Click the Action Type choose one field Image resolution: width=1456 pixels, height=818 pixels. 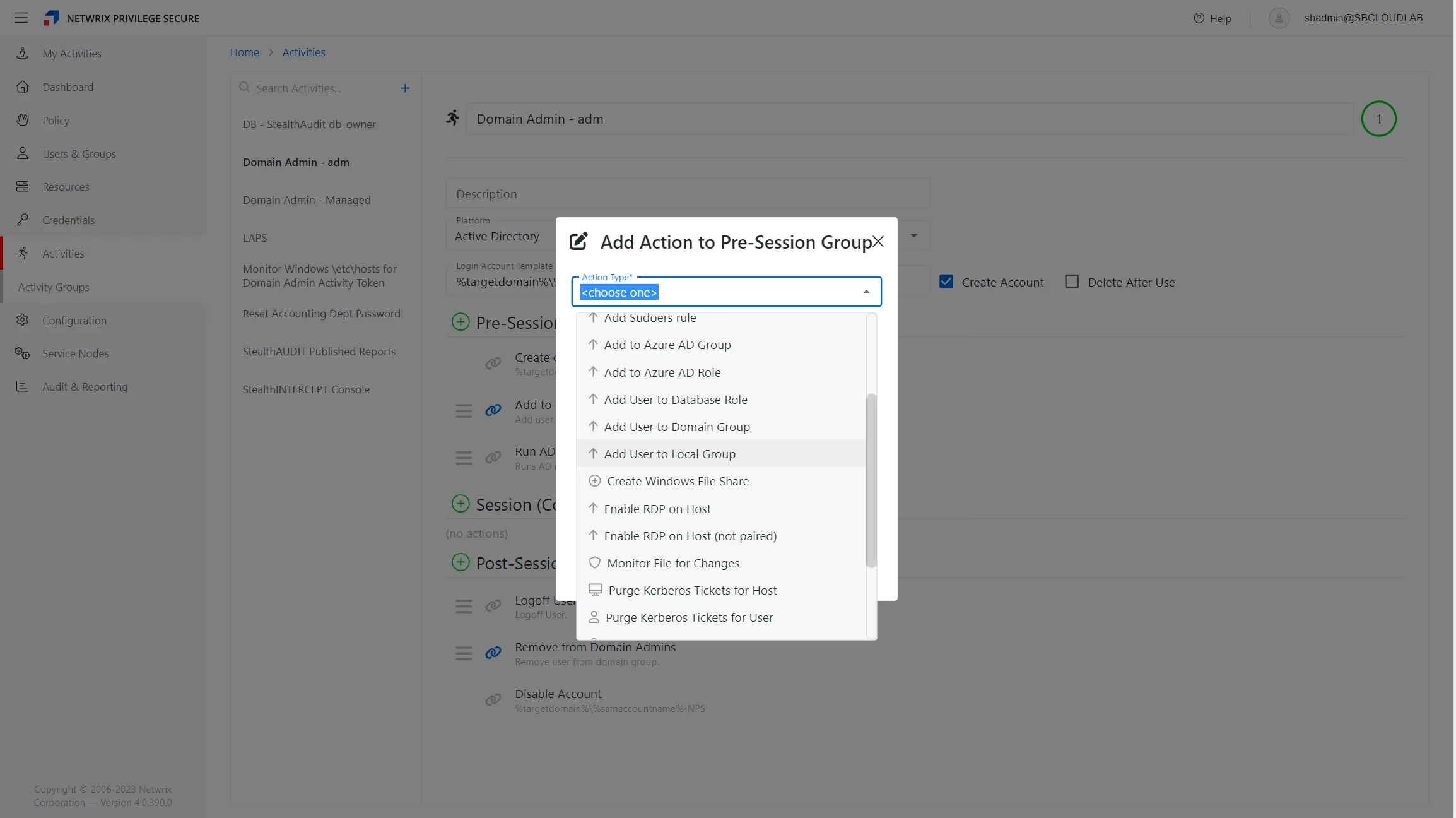pyautogui.click(x=726, y=292)
